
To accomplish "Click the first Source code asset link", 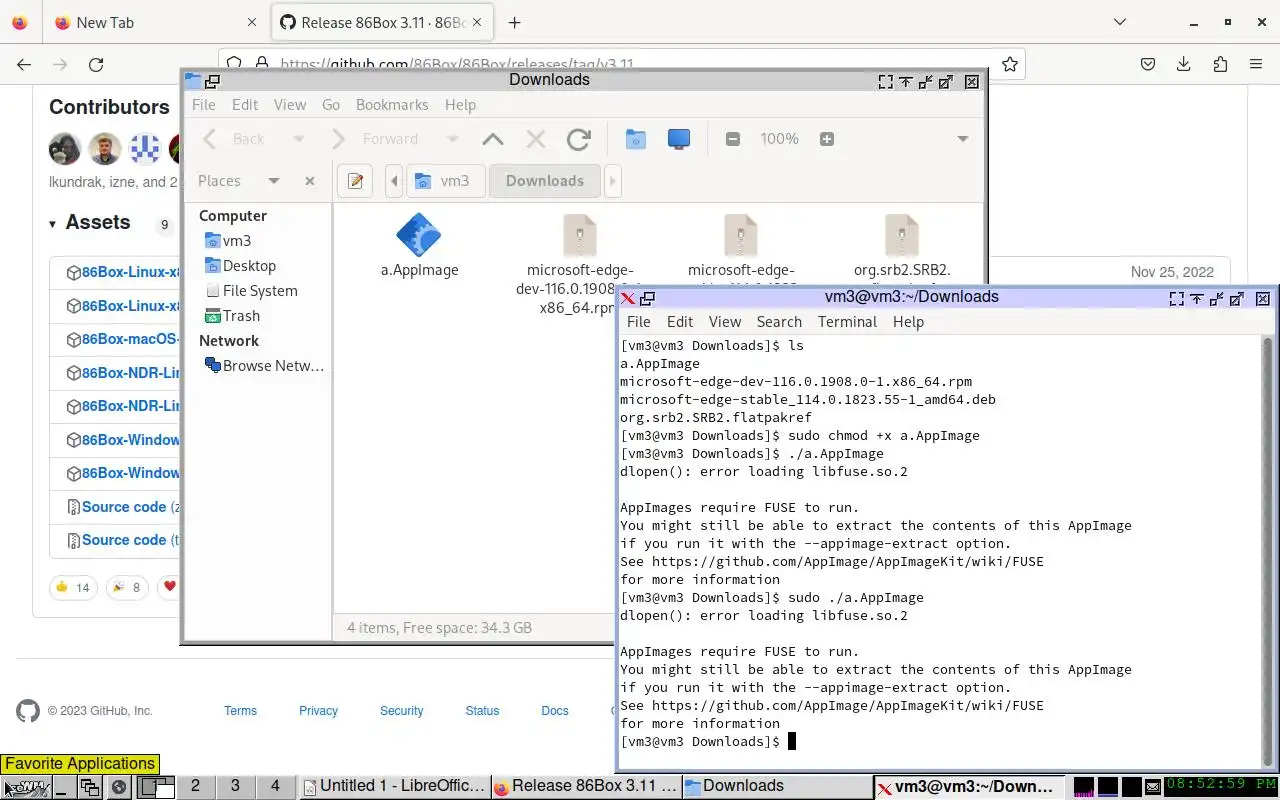I will click(x=124, y=507).
